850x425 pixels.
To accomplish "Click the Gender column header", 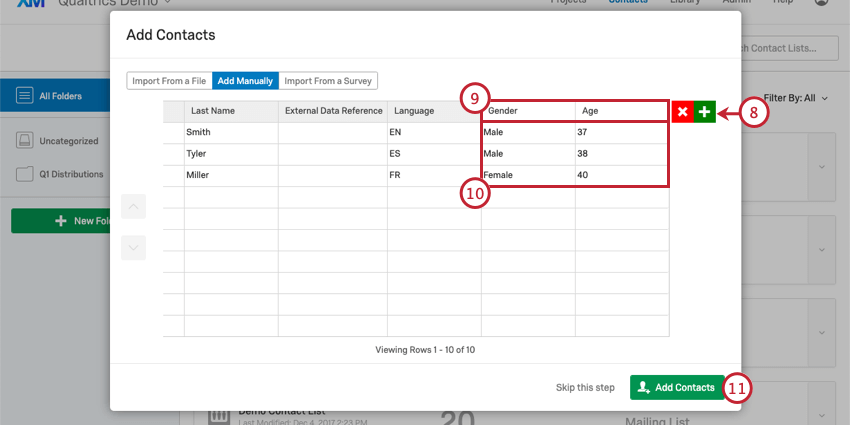I will pyautogui.click(x=529, y=111).
